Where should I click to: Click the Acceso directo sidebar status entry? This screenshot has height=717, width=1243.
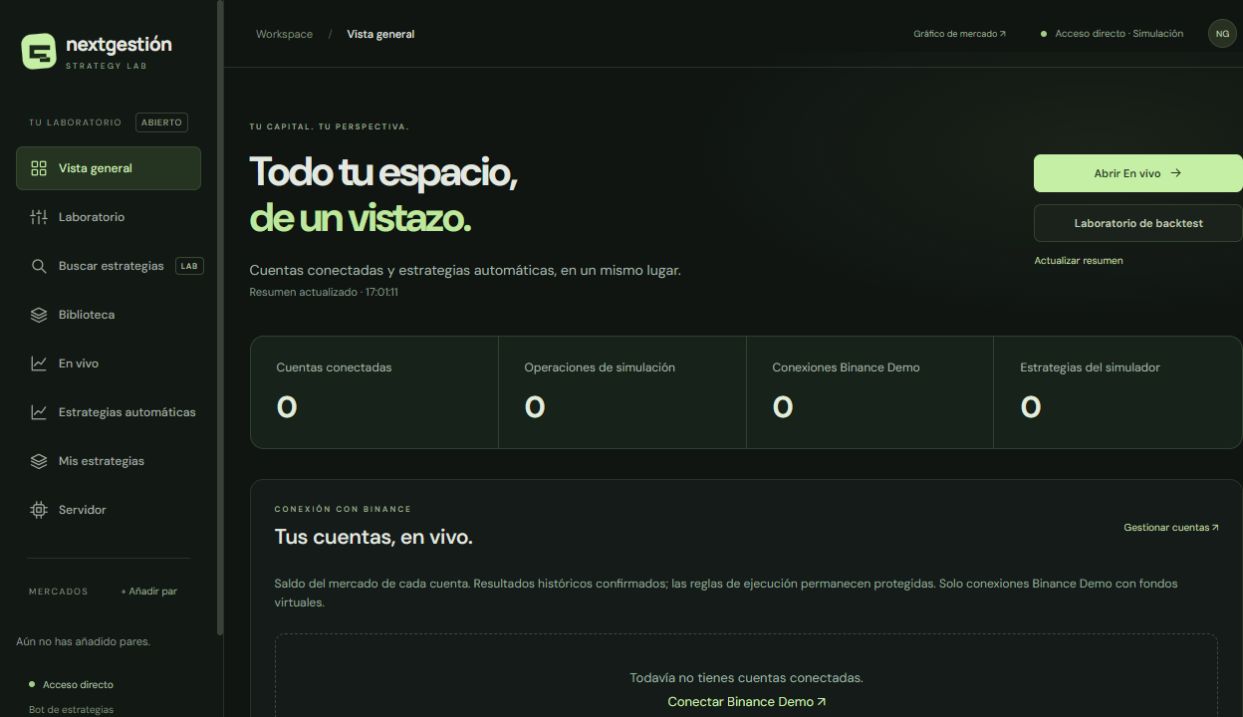(x=71, y=685)
